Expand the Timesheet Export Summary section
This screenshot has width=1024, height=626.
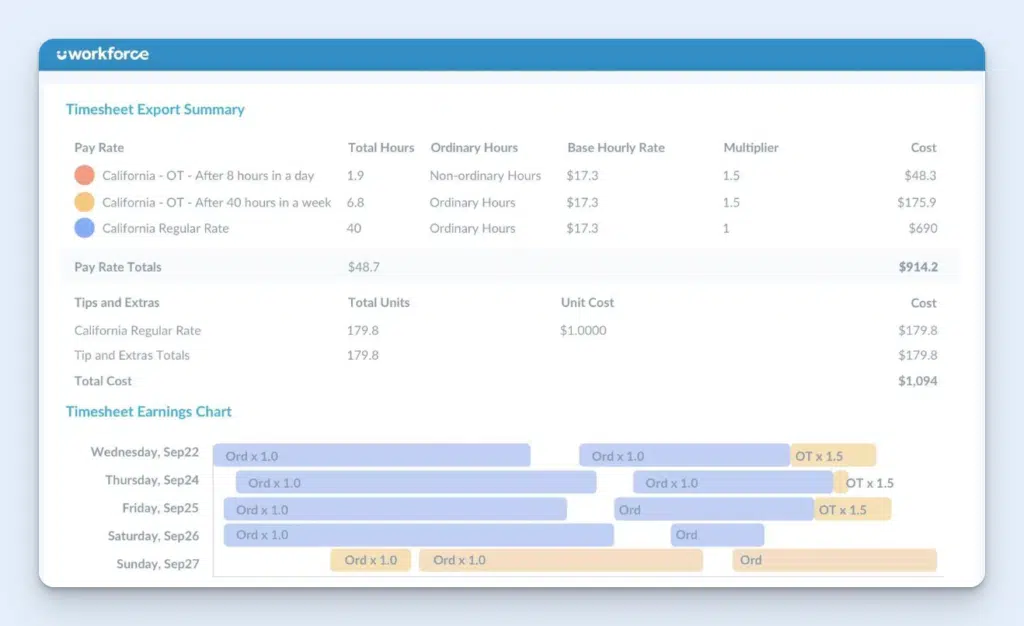click(x=155, y=109)
